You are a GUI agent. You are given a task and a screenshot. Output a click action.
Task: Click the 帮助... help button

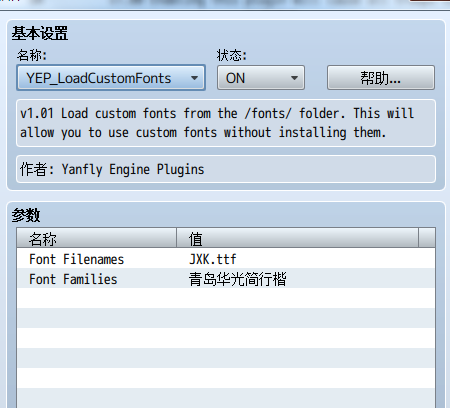[381, 78]
